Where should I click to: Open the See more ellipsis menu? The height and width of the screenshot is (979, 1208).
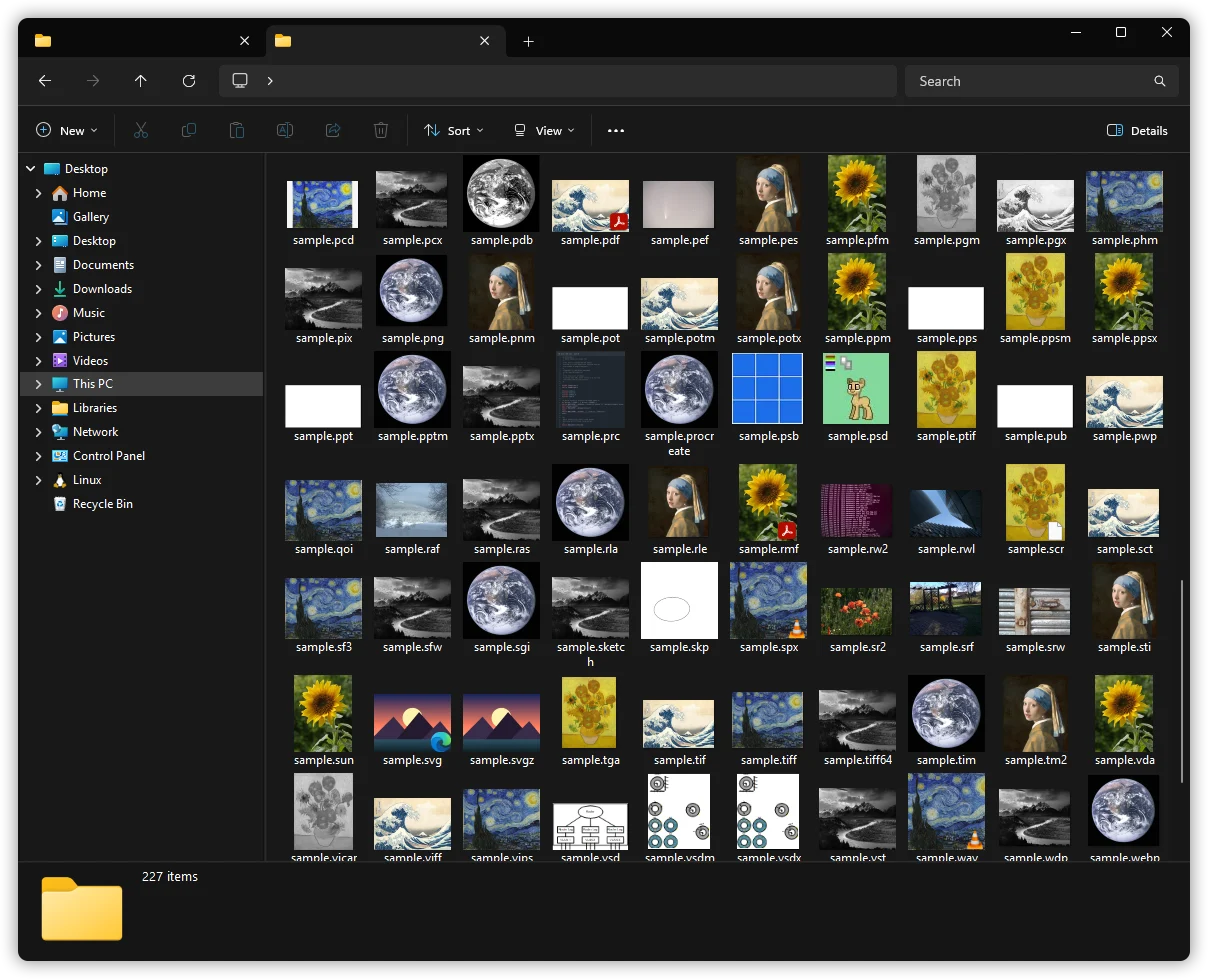click(616, 131)
